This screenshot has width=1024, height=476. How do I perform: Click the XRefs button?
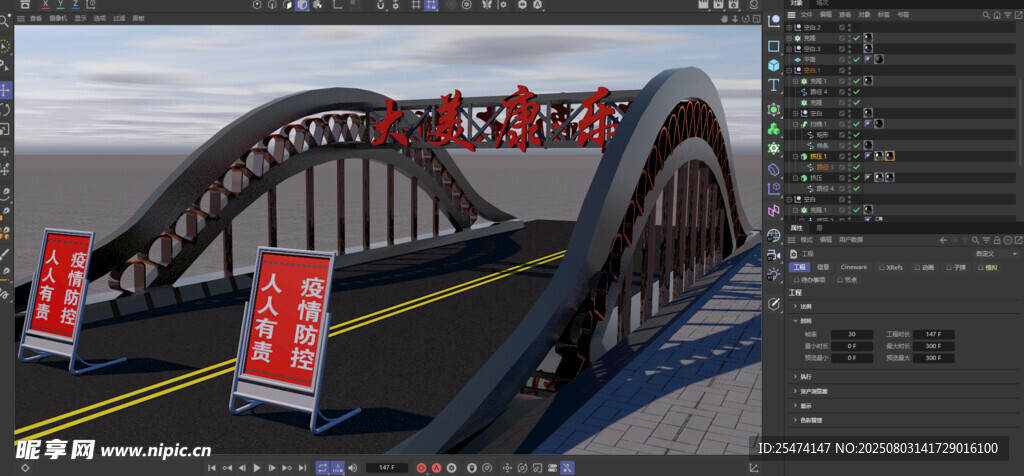coord(891,267)
